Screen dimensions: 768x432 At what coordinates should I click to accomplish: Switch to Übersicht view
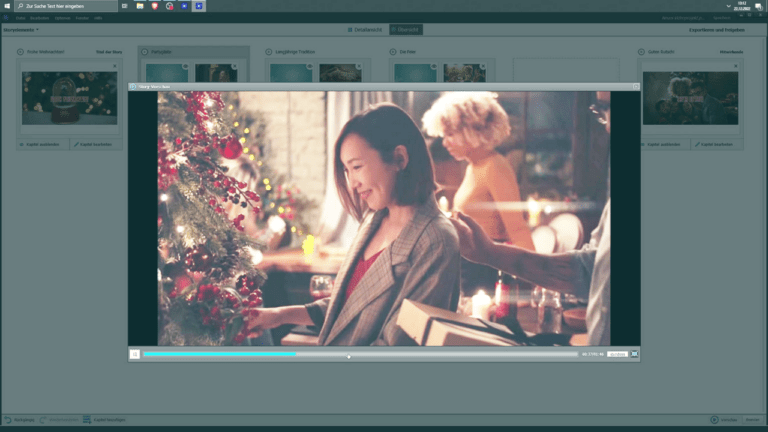[406, 30]
